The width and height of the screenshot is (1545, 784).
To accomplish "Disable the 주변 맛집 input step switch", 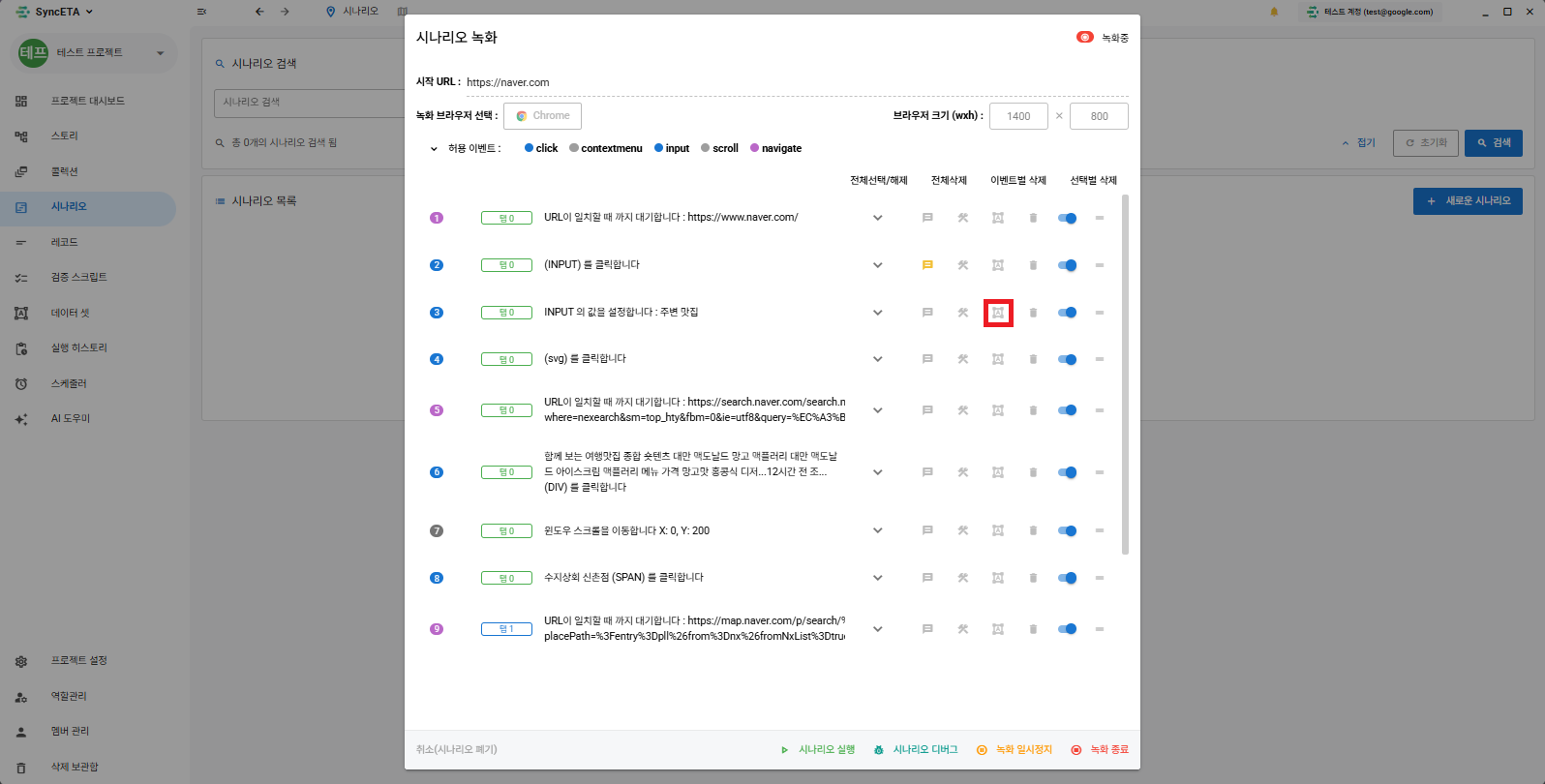I will click(1067, 313).
